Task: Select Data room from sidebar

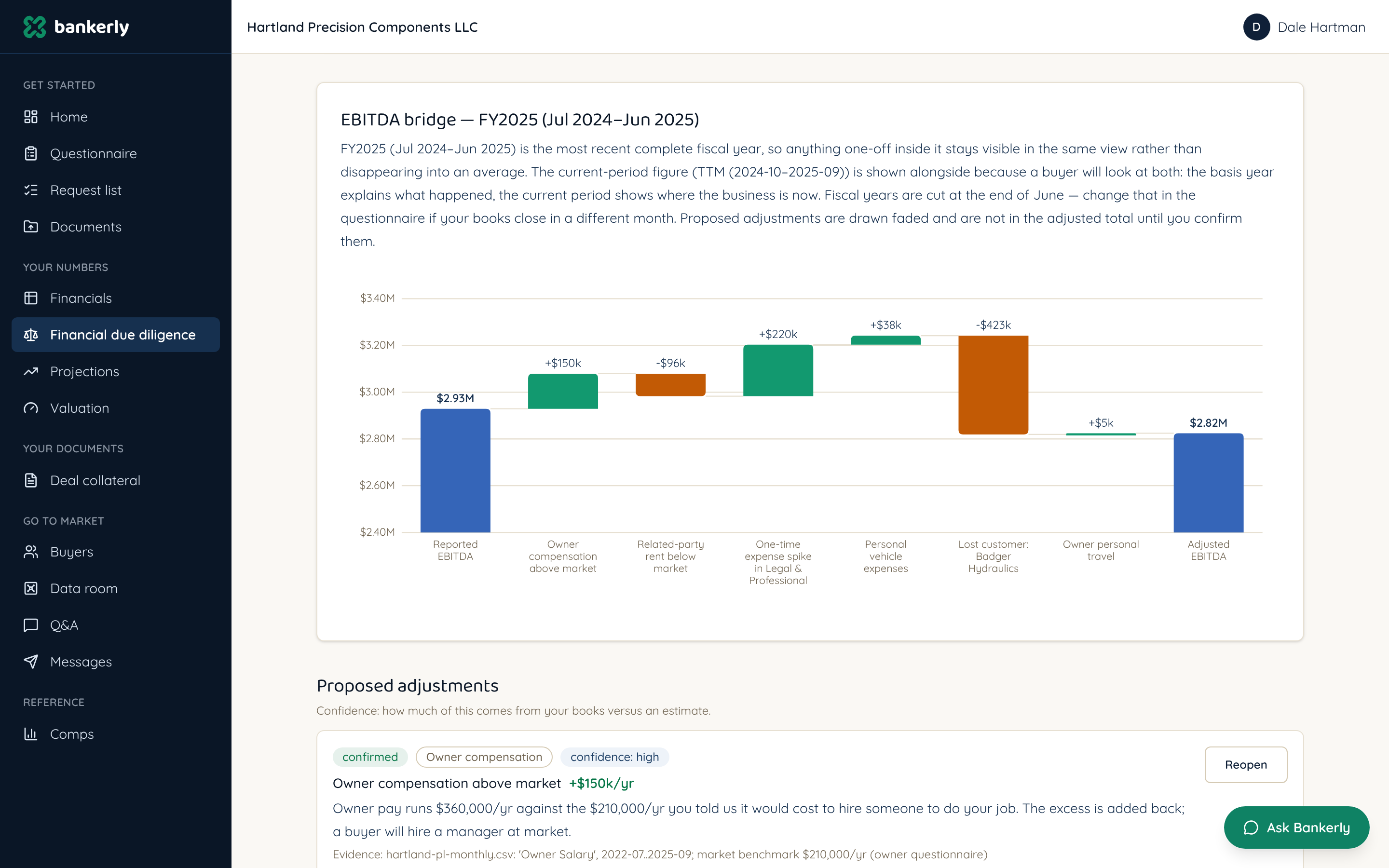Action: (115, 588)
